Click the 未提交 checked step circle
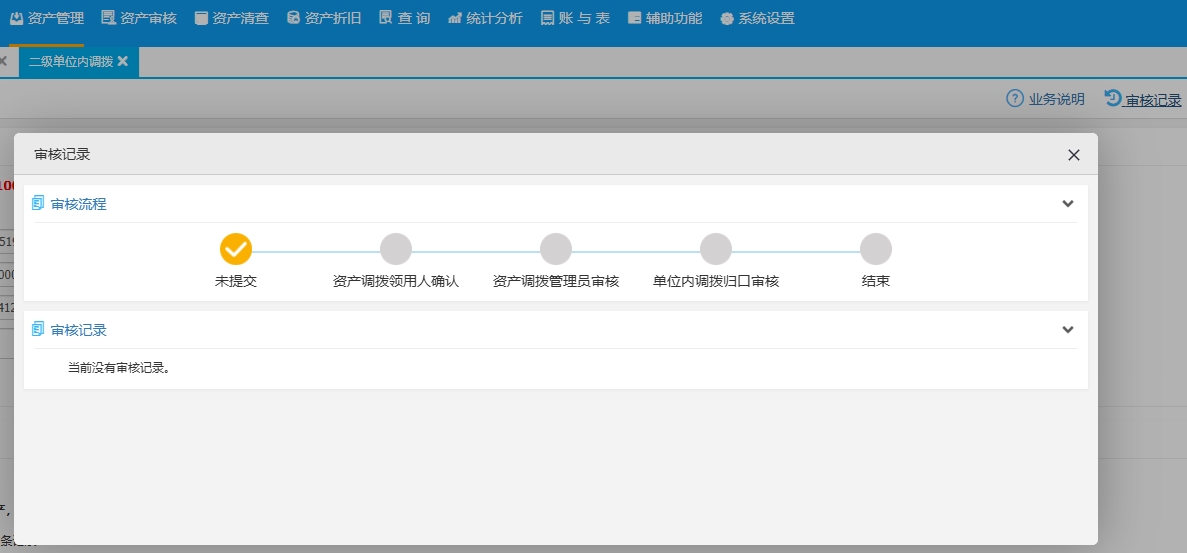Image resolution: width=1187 pixels, height=553 pixels. point(236,249)
